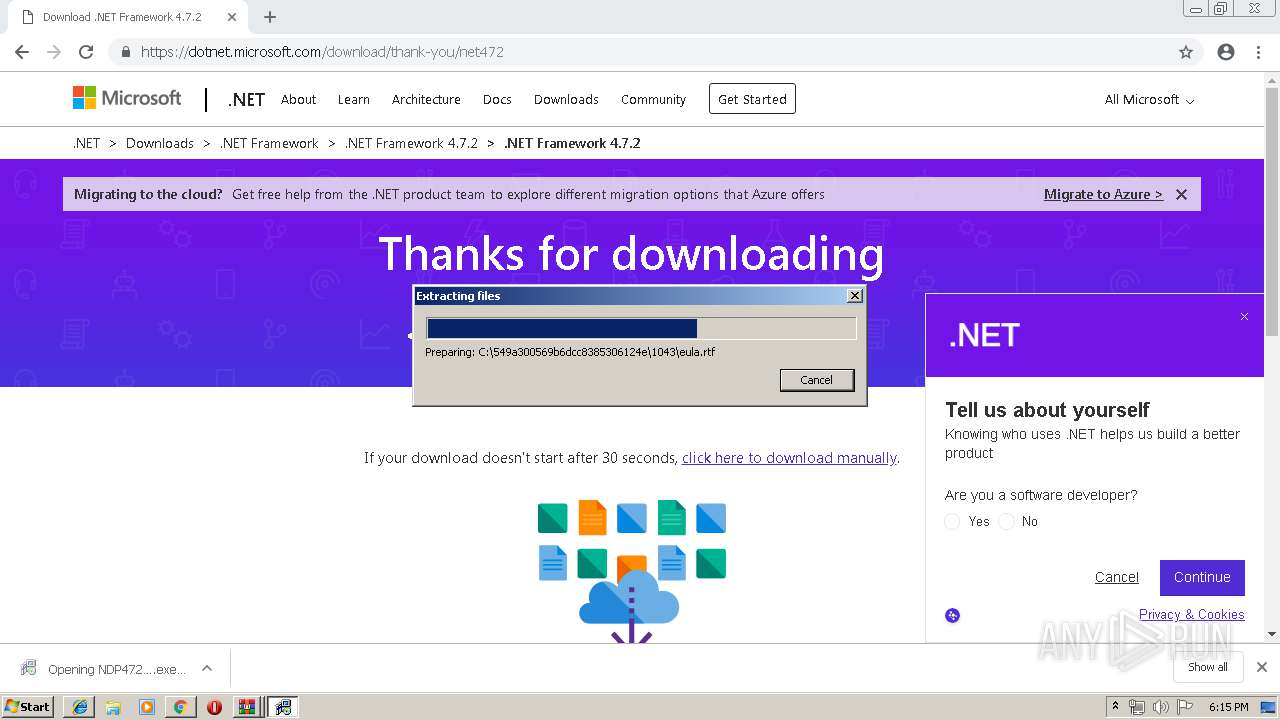This screenshot has width=1280, height=720.
Task: Open Privacy & Cookies link
Action: [1192, 614]
